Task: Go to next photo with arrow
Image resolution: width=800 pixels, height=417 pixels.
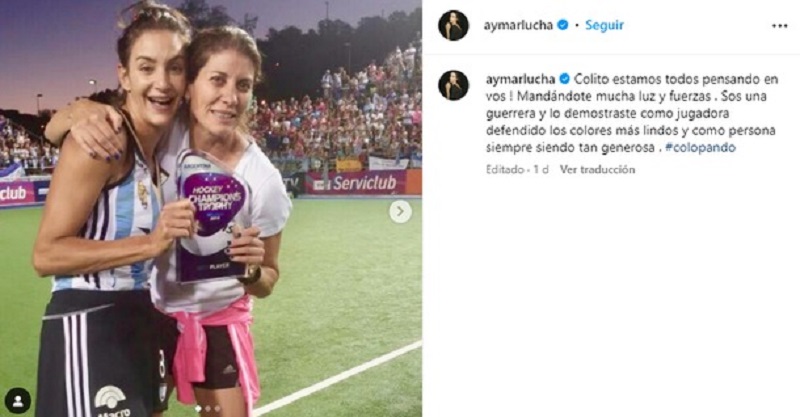Action: 401,211
